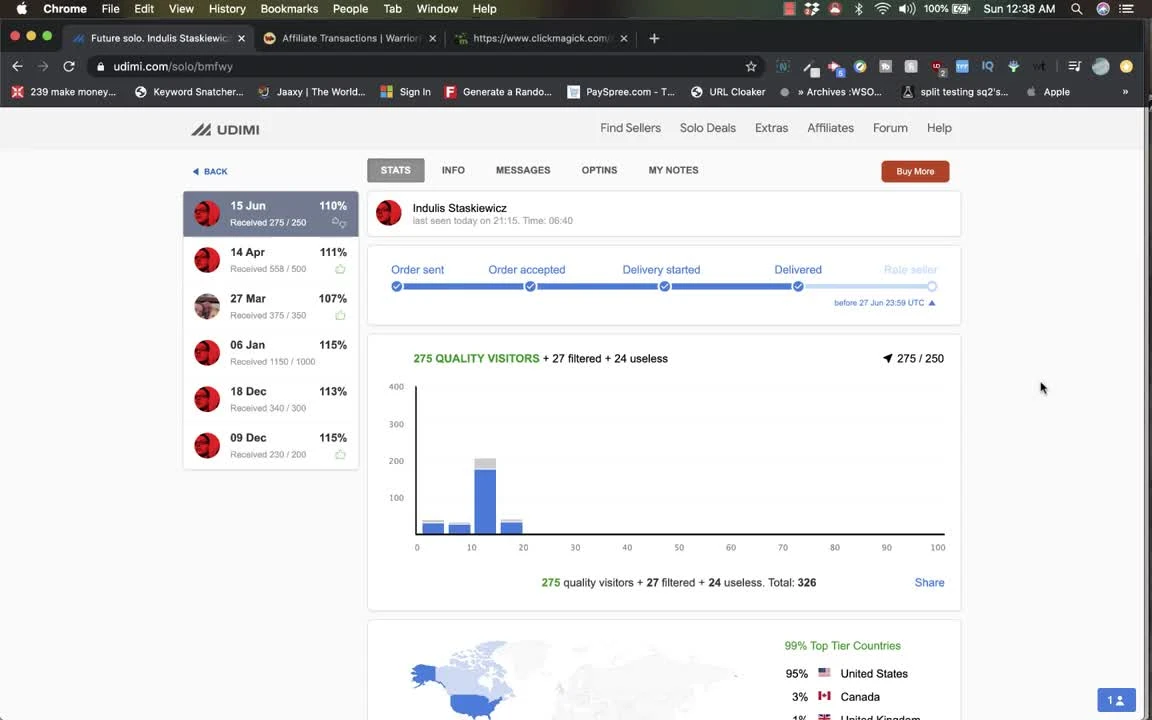Viewport: 1152px width, 720px height.
Task: Click the Order accepted progress checkpoint
Action: coord(530,287)
